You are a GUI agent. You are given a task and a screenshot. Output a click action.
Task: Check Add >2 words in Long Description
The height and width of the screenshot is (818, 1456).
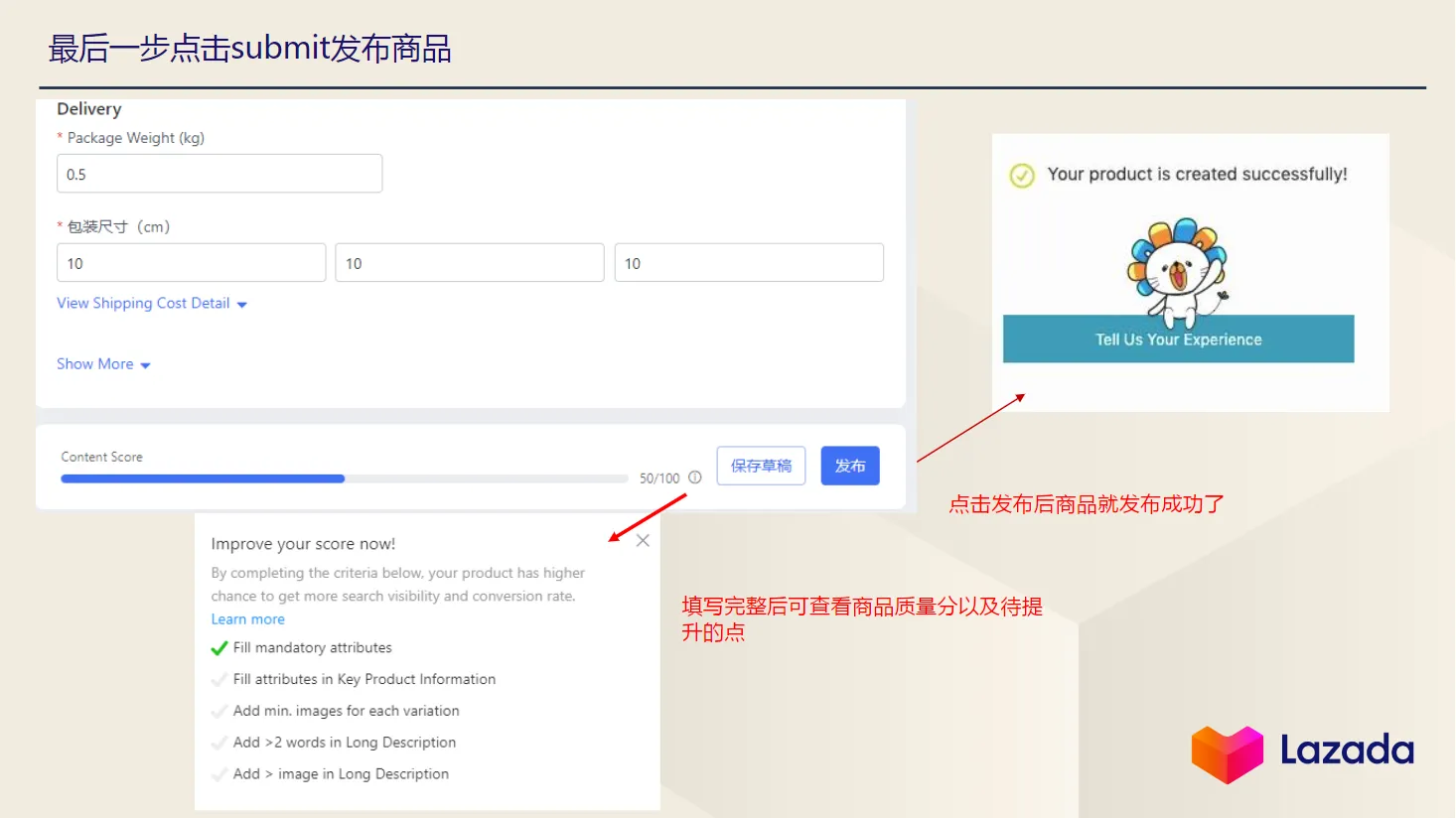pos(219,743)
